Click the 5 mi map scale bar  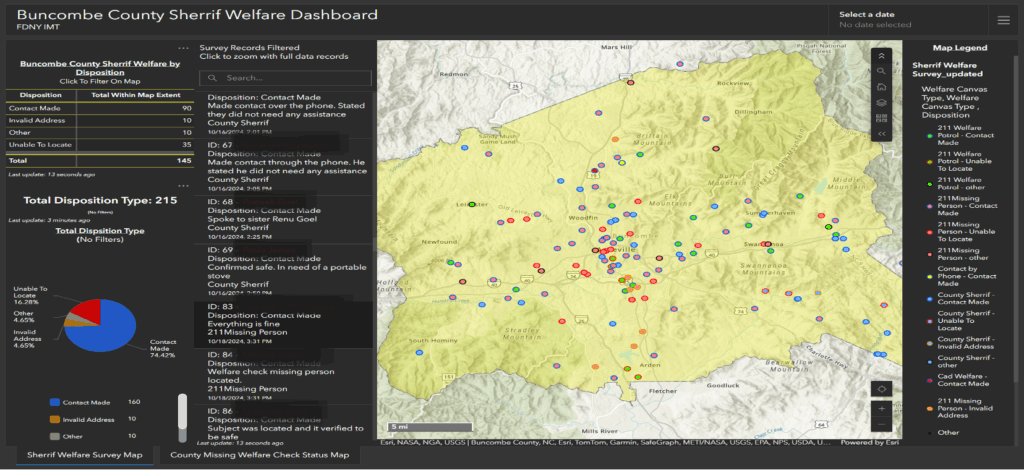coord(431,426)
